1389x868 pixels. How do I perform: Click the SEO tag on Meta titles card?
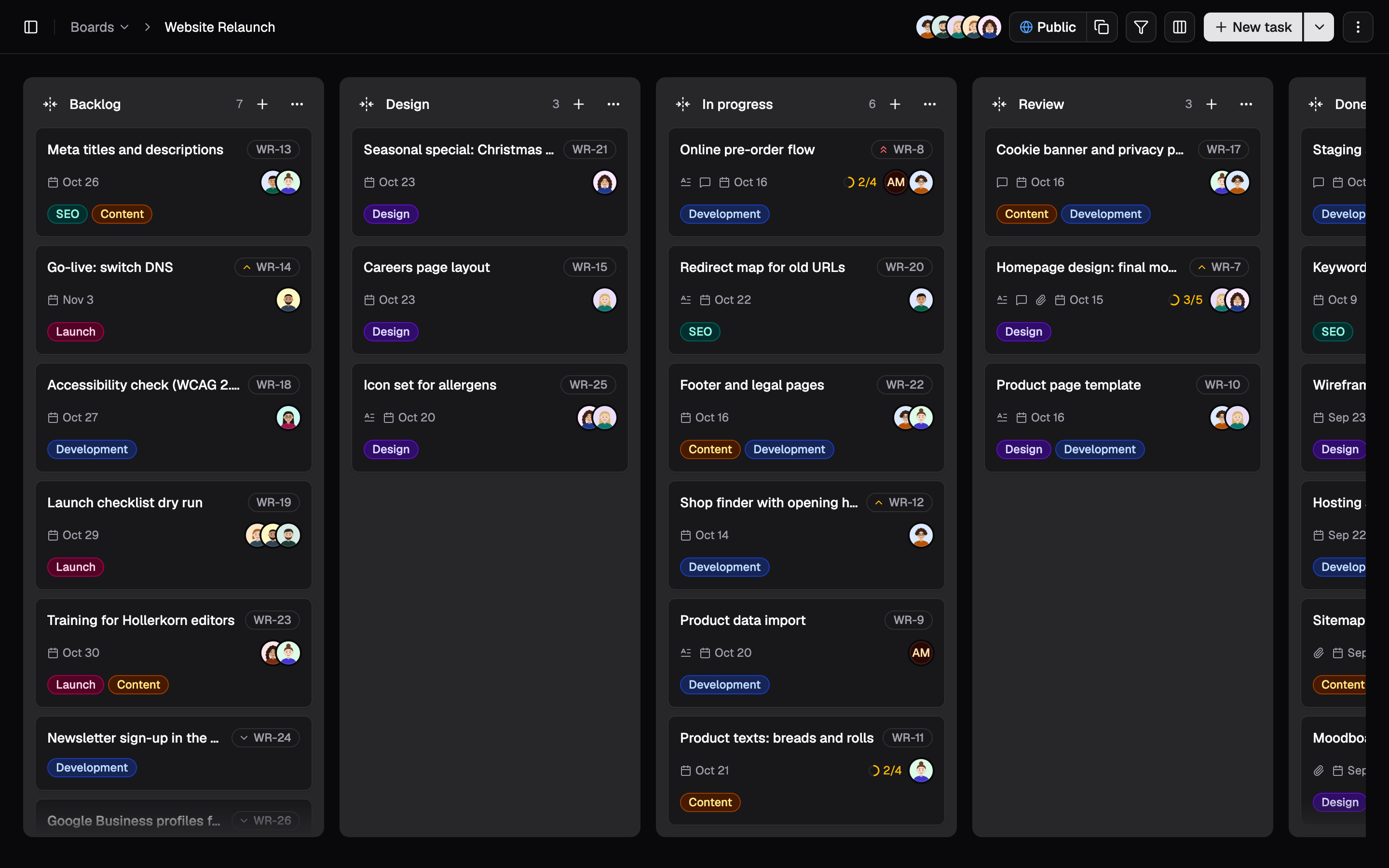click(67, 214)
